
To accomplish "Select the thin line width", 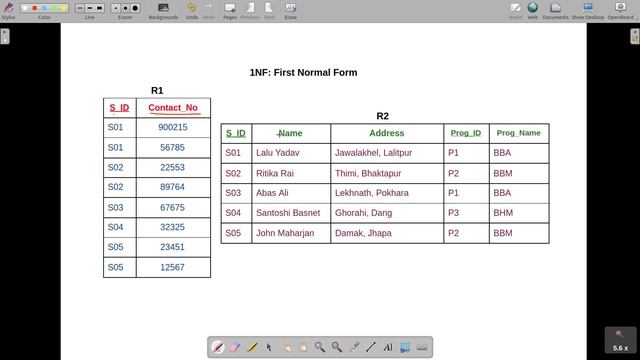I will click(x=80, y=8).
